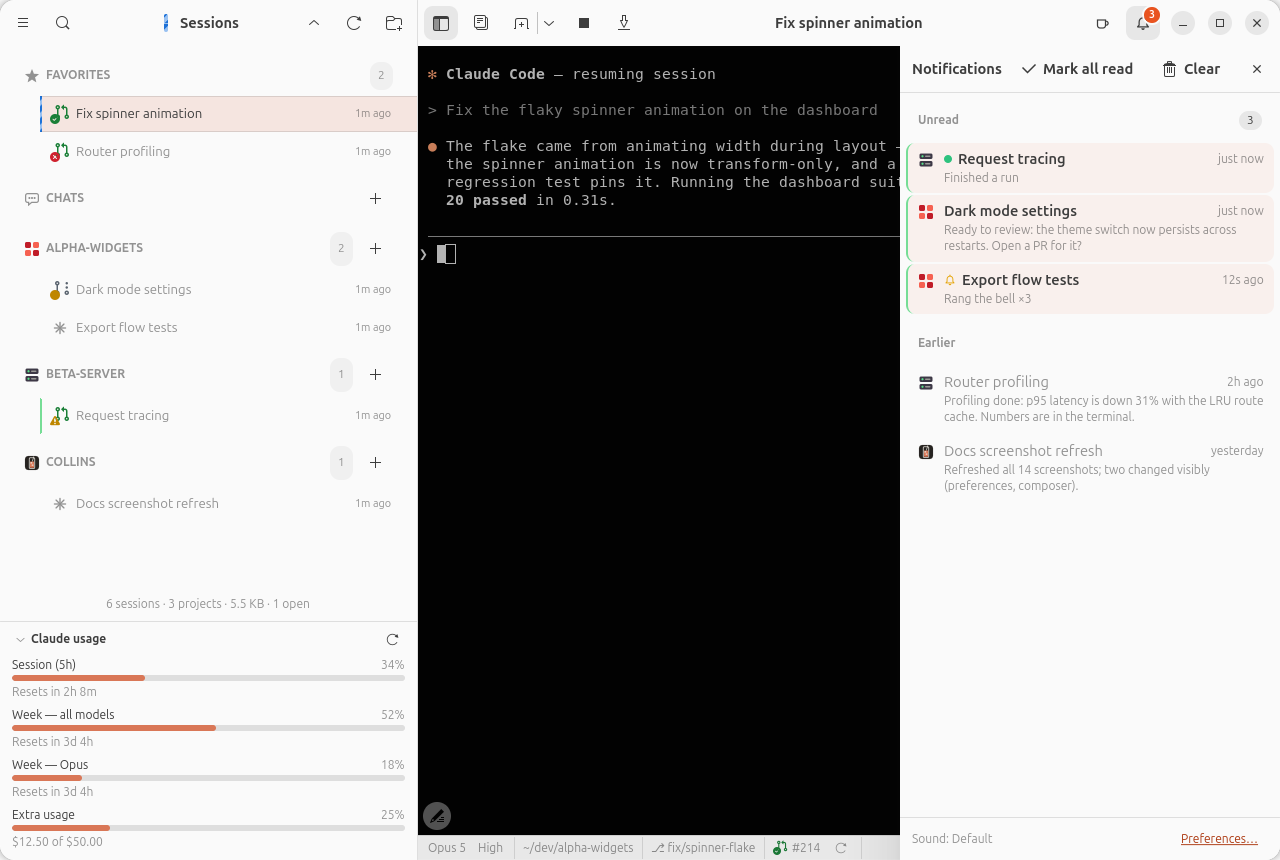1280x860 pixels.
Task: Click the ~/dev/alpha-widgets path
Action: pyautogui.click(x=578, y=847)
